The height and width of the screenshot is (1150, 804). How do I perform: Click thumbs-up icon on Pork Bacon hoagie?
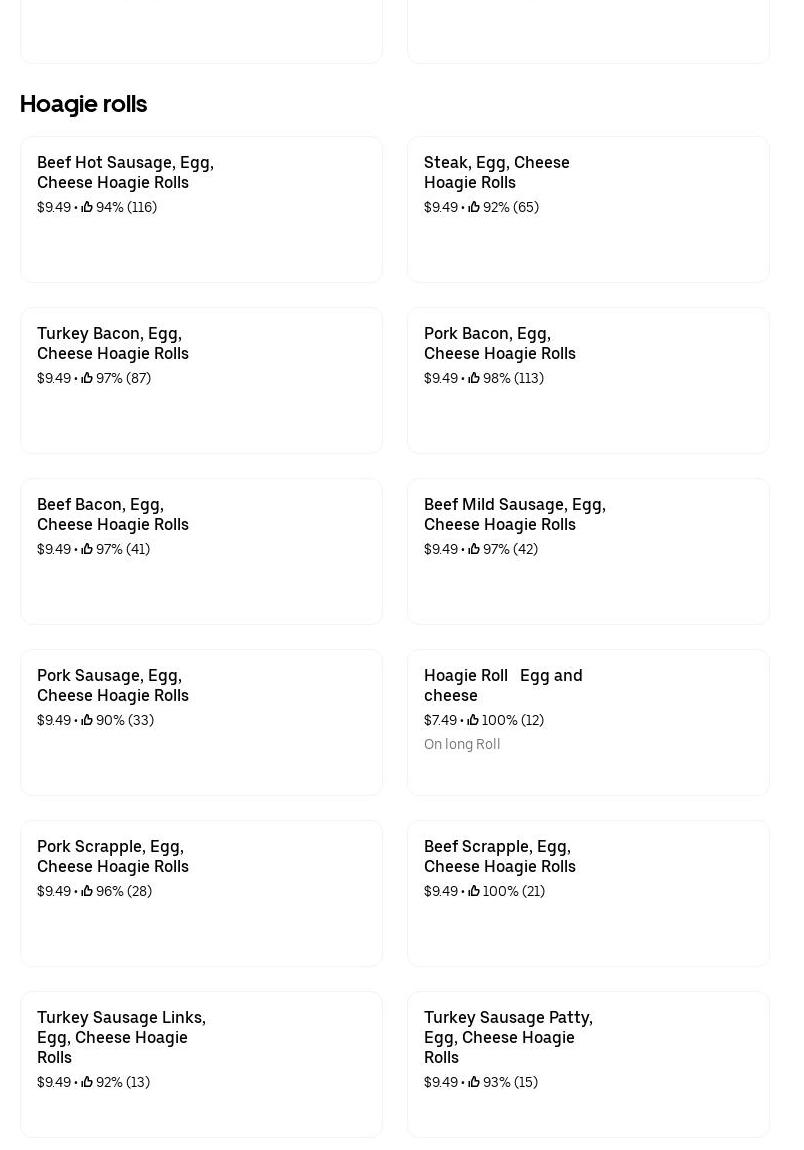[x=474, y=378]
